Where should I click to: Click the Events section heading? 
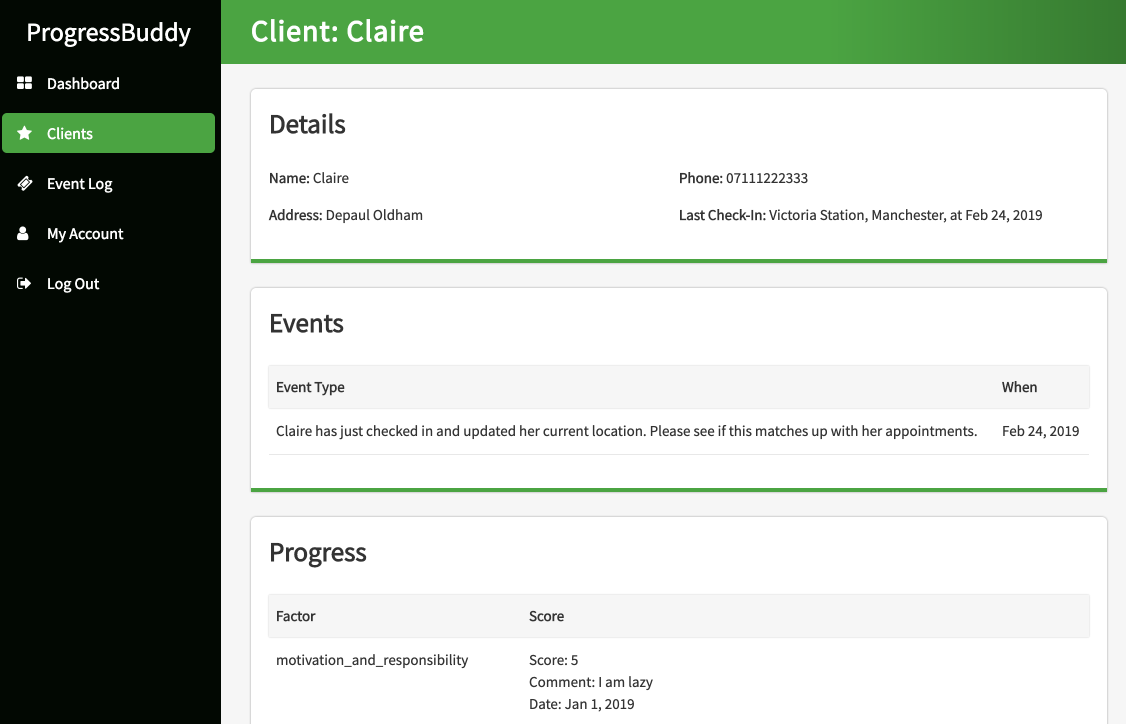click(x=307, y=323)
